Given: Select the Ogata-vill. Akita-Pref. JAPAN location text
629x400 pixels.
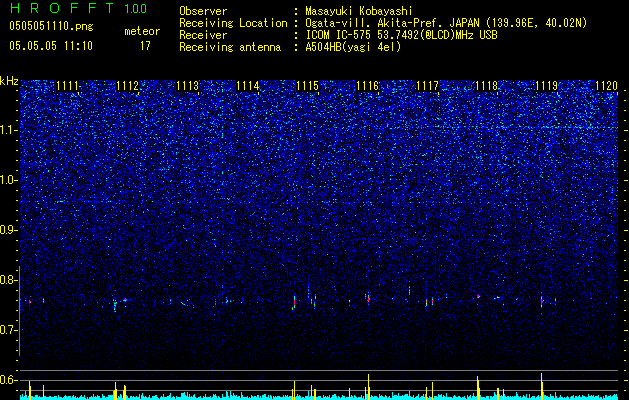Looking at the screenshot, I should (x=446, y=23).
